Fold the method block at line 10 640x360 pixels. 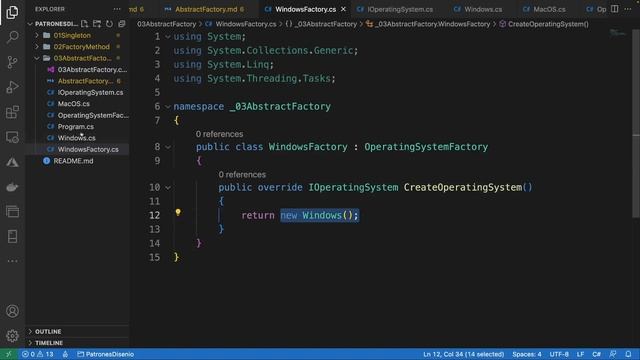tap(168, 187)
